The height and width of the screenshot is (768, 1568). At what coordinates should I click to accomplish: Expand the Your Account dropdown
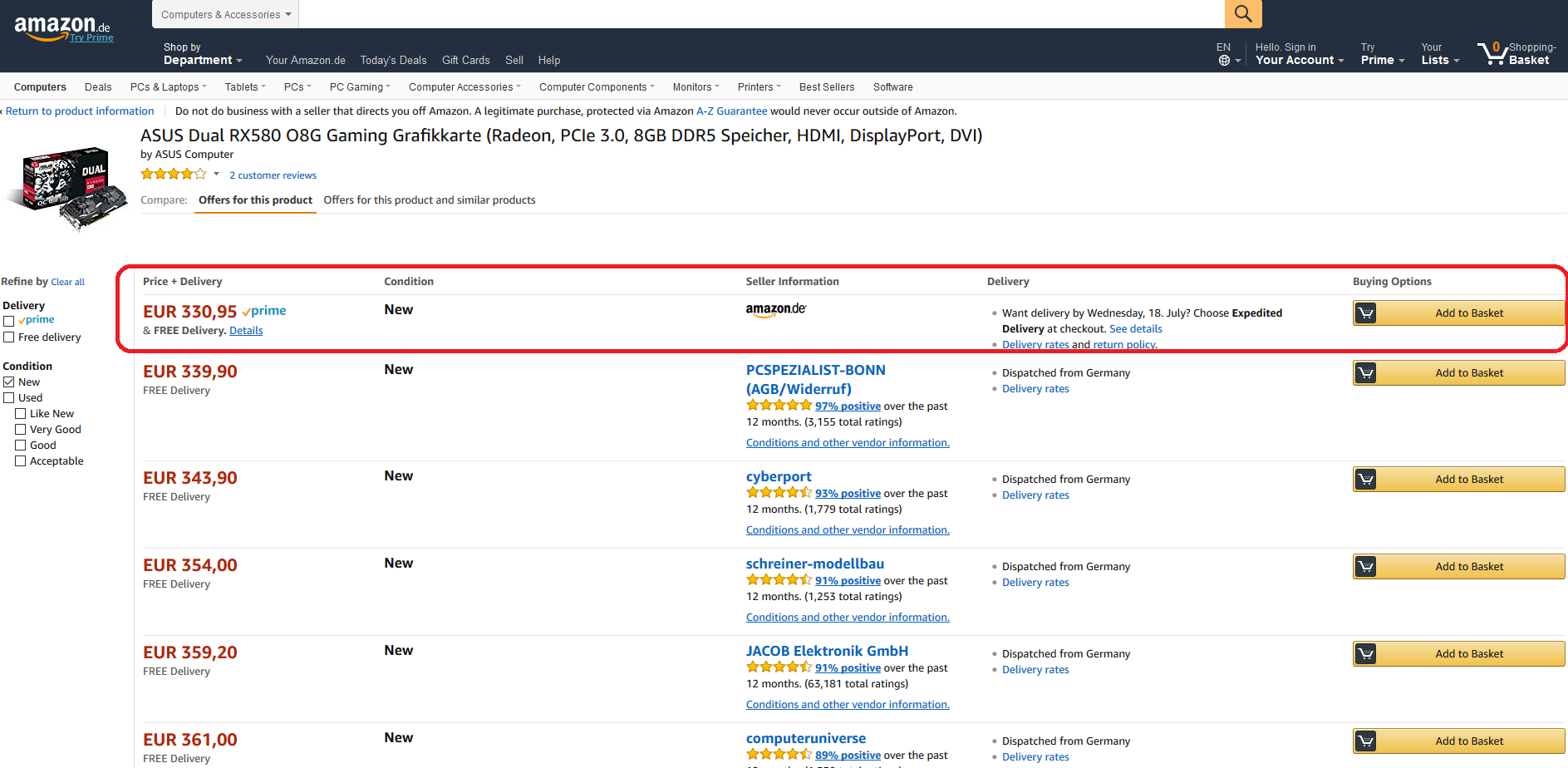point(1299,54)
